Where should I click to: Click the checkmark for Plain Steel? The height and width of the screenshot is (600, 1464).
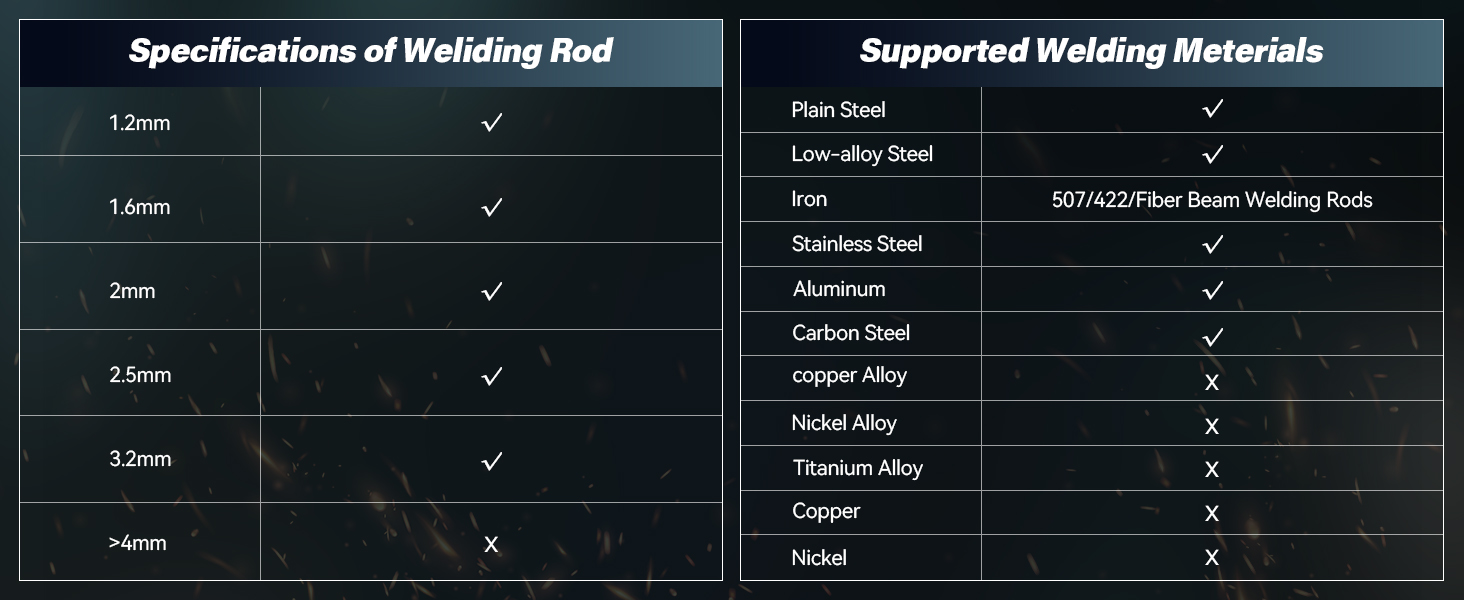coord(1213,108)
